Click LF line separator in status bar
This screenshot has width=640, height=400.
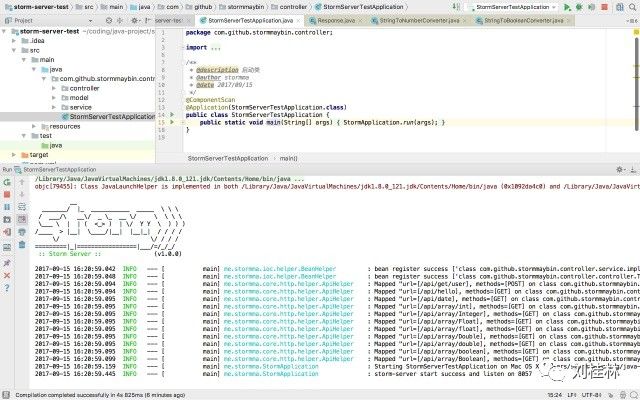pos(572,395)
